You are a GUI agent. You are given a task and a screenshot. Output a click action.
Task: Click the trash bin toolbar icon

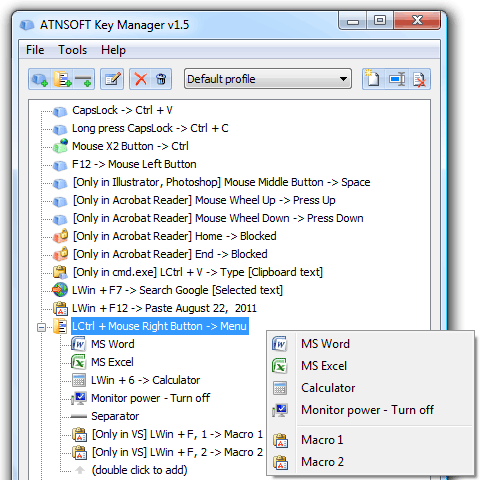click(161, 79)
